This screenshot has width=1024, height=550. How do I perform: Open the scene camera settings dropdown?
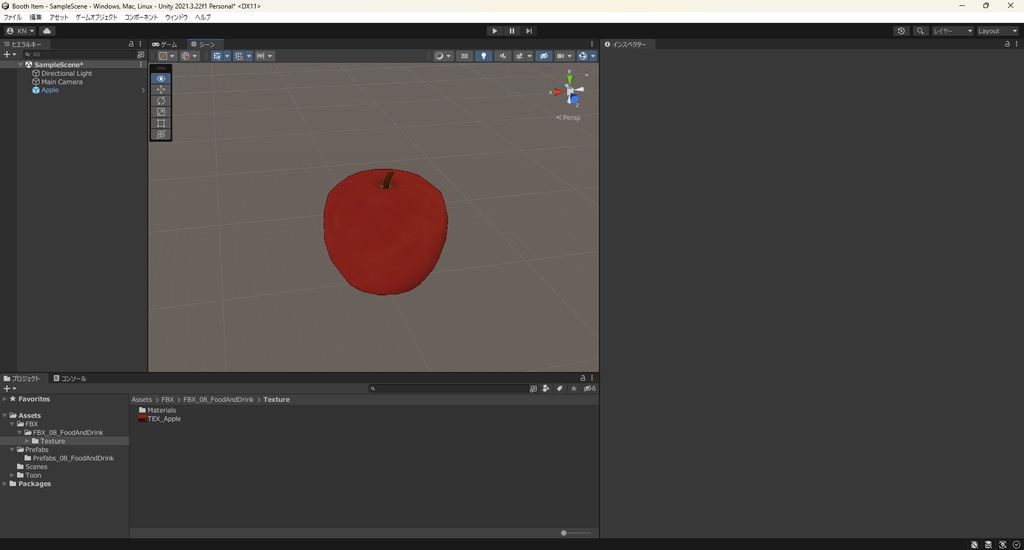tap(564, 56)
